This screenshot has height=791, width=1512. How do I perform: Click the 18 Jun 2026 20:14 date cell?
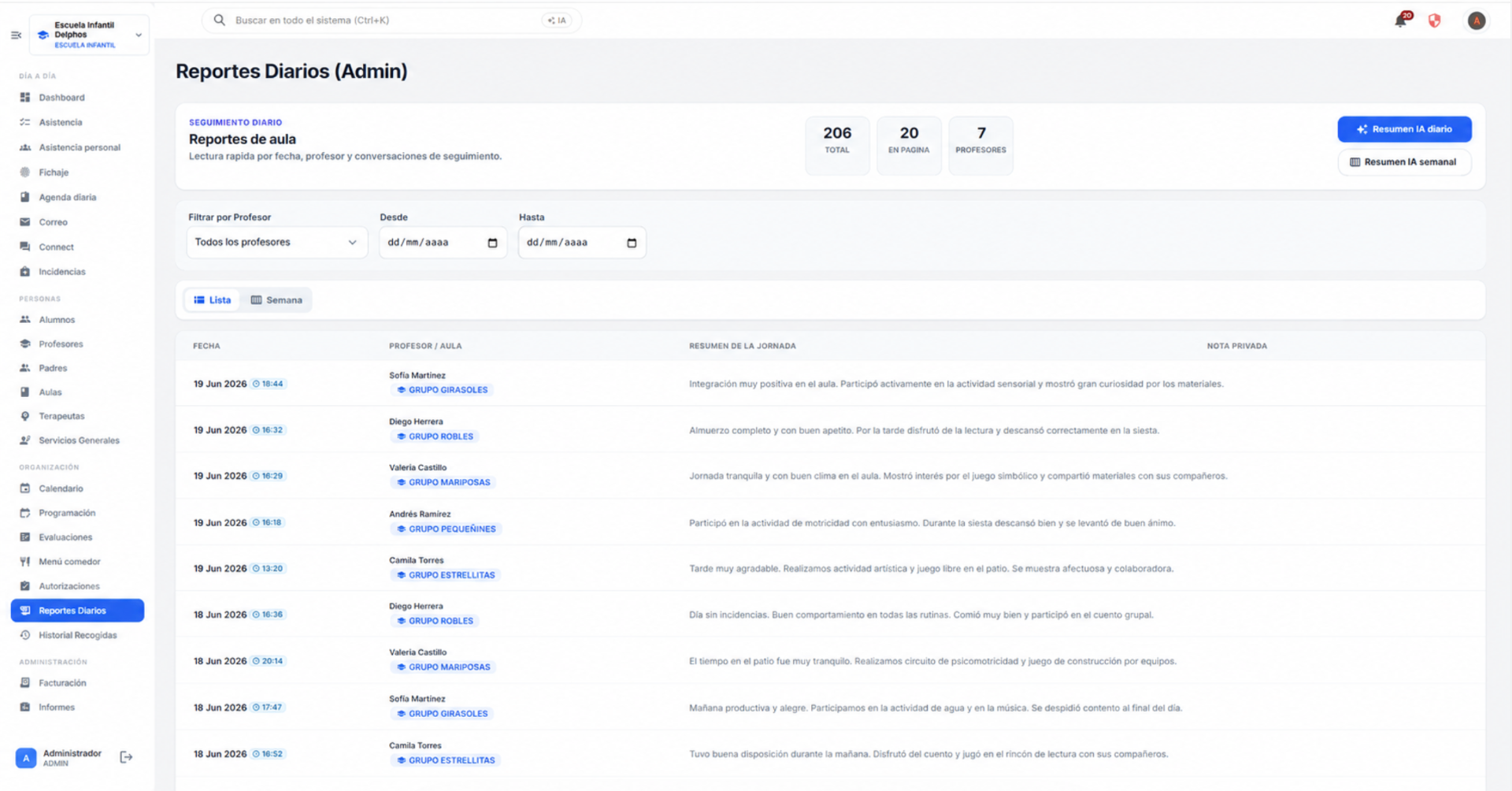pos(239,661)
